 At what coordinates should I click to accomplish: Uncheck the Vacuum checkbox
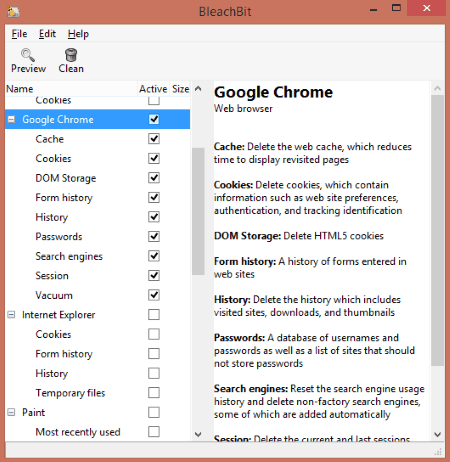coord(154,295)
